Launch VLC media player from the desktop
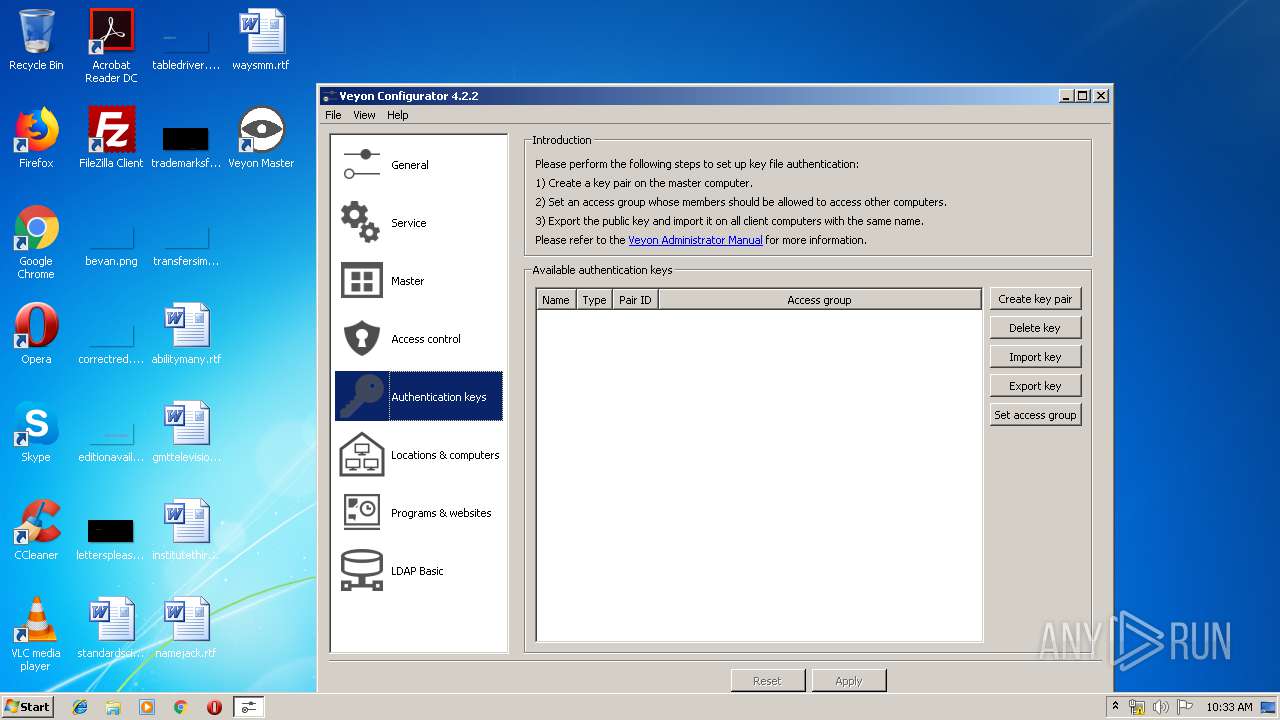Image resolution: width=1280 pixels, height=720 pixels. point(36,634)
